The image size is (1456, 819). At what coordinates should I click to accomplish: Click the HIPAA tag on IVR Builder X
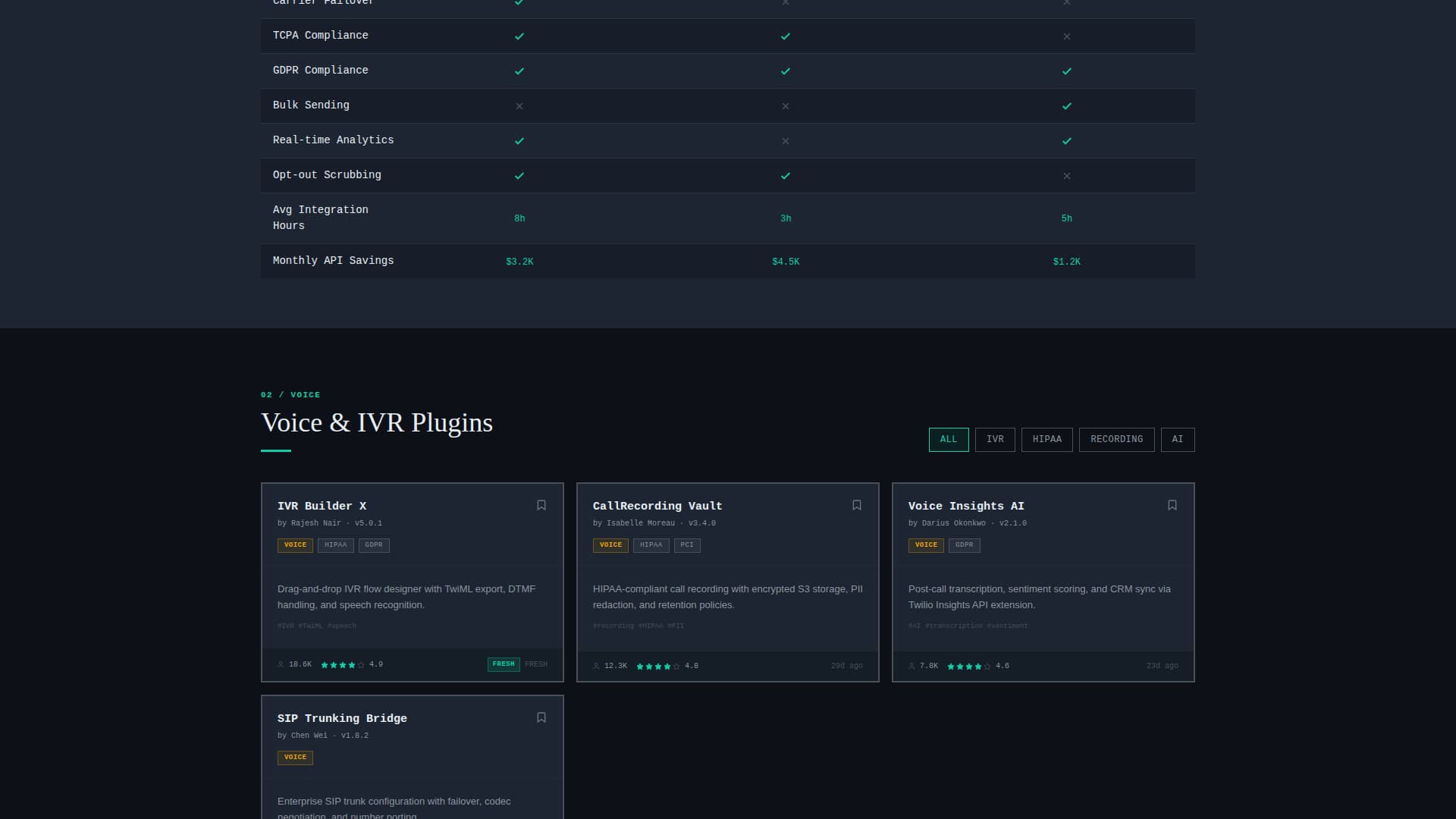pyautogui.click(x=335, y=545)
